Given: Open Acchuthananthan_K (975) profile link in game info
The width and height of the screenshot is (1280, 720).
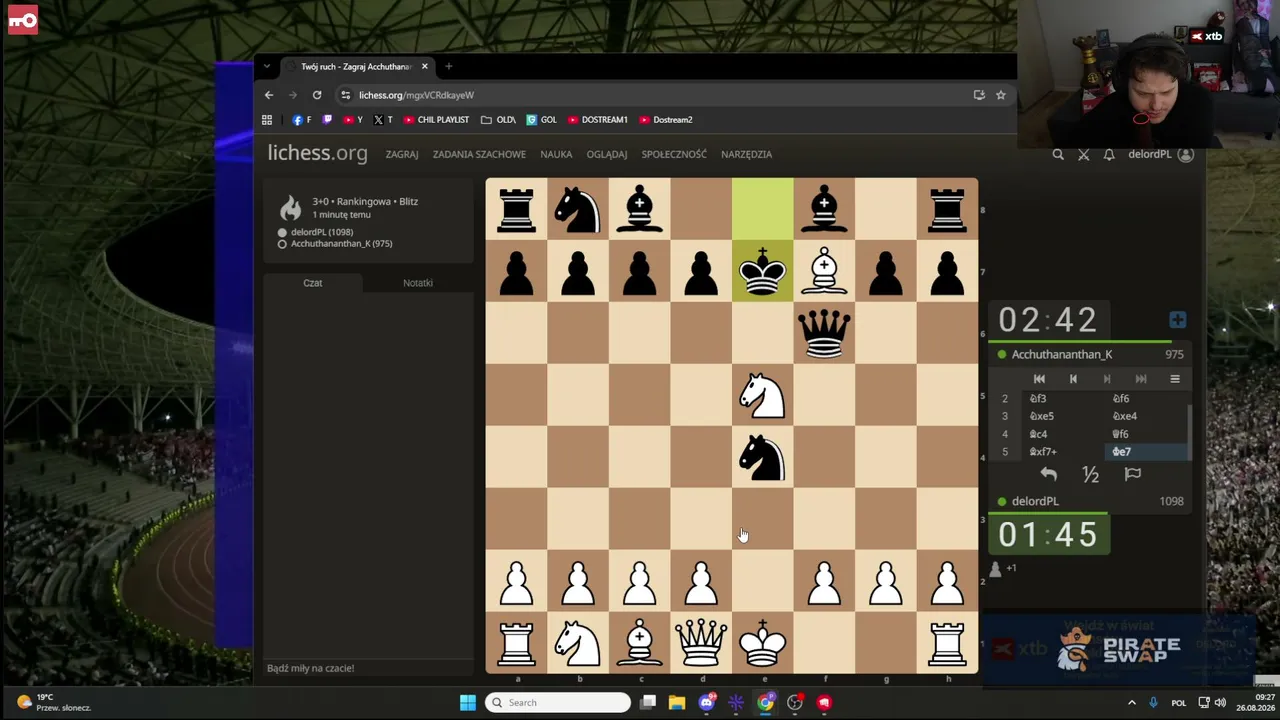Looking at the screenshot, I should 341,244.
